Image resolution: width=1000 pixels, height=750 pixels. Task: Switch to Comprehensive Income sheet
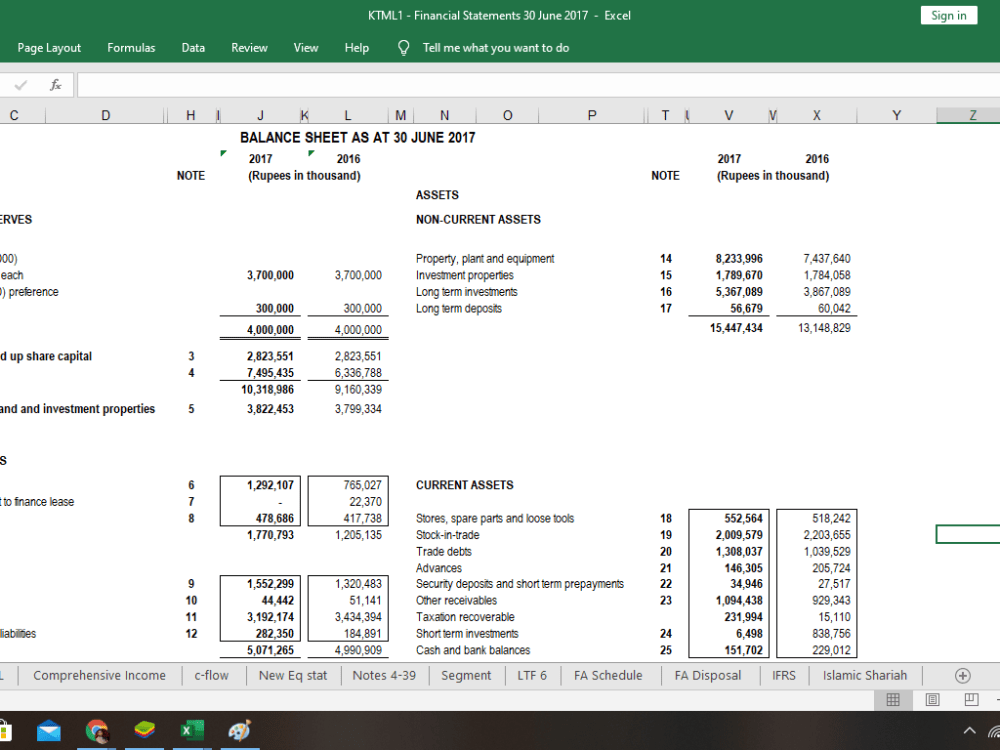[x=99, y=675]
